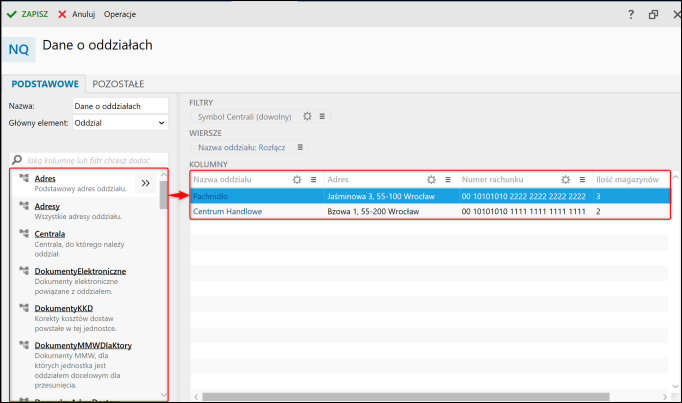Viewport: 682px width, 403px height.
Task: Open menu icon of Nazwa oddziału: Rozłącz
Action: [300, 147]
